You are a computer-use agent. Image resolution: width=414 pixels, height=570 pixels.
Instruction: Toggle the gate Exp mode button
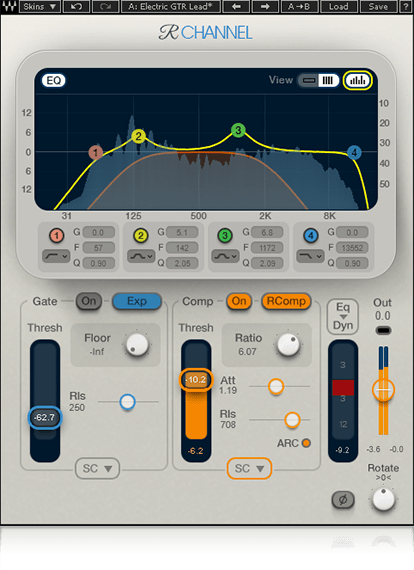tap(137, 301)
